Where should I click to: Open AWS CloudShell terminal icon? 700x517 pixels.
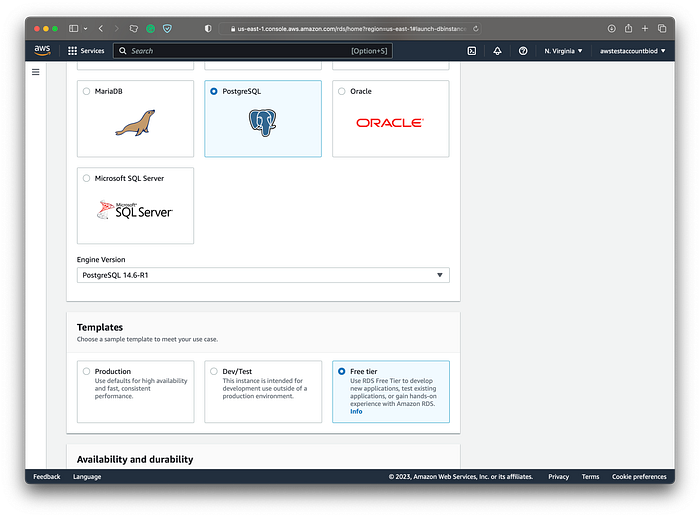[471, 51]
